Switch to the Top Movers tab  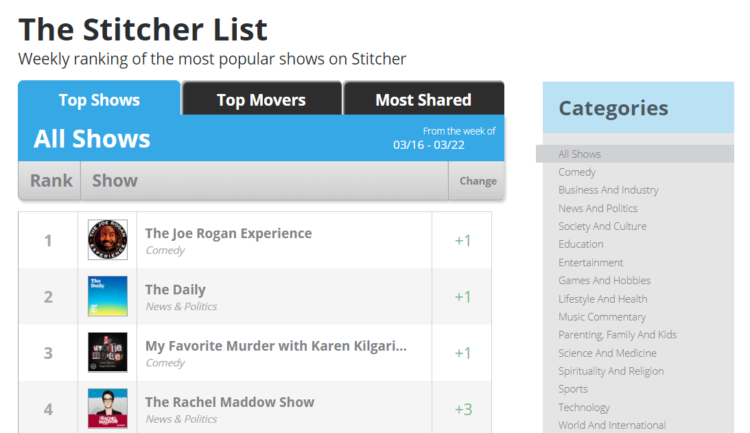tap(261, 100)
